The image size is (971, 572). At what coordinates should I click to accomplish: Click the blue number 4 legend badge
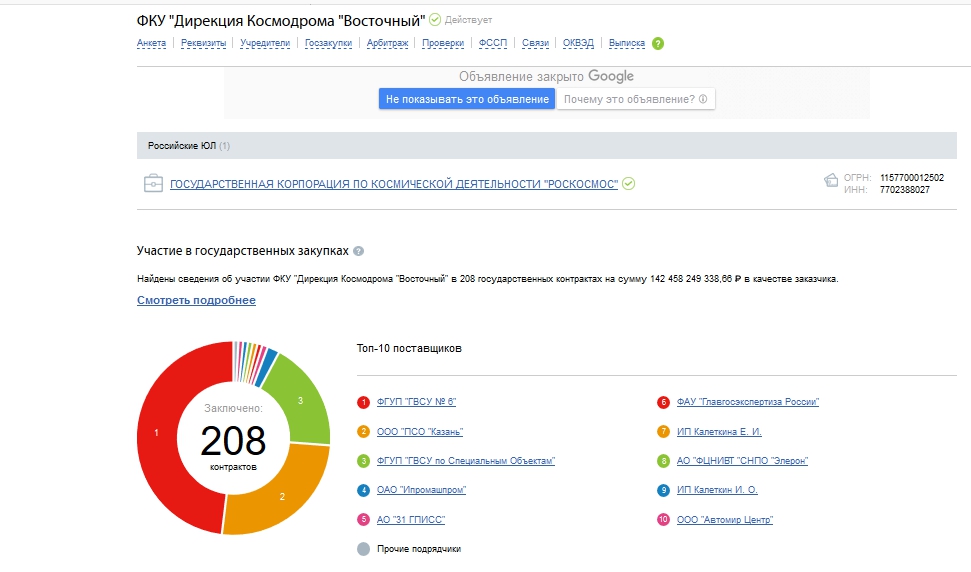pos(364,490)
